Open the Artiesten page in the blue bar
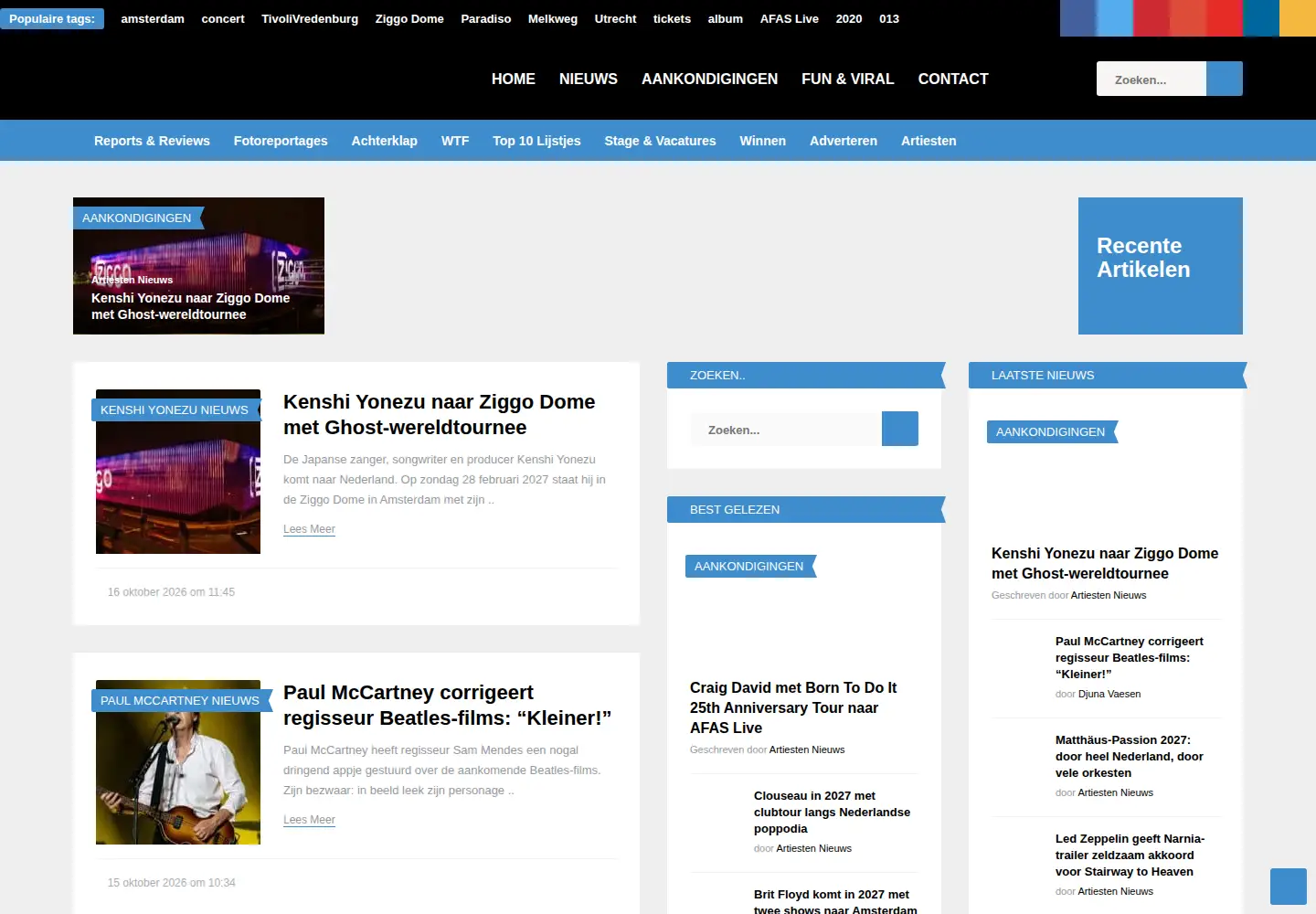This screenshot has height=914, width=1316. tap(929, 141)
